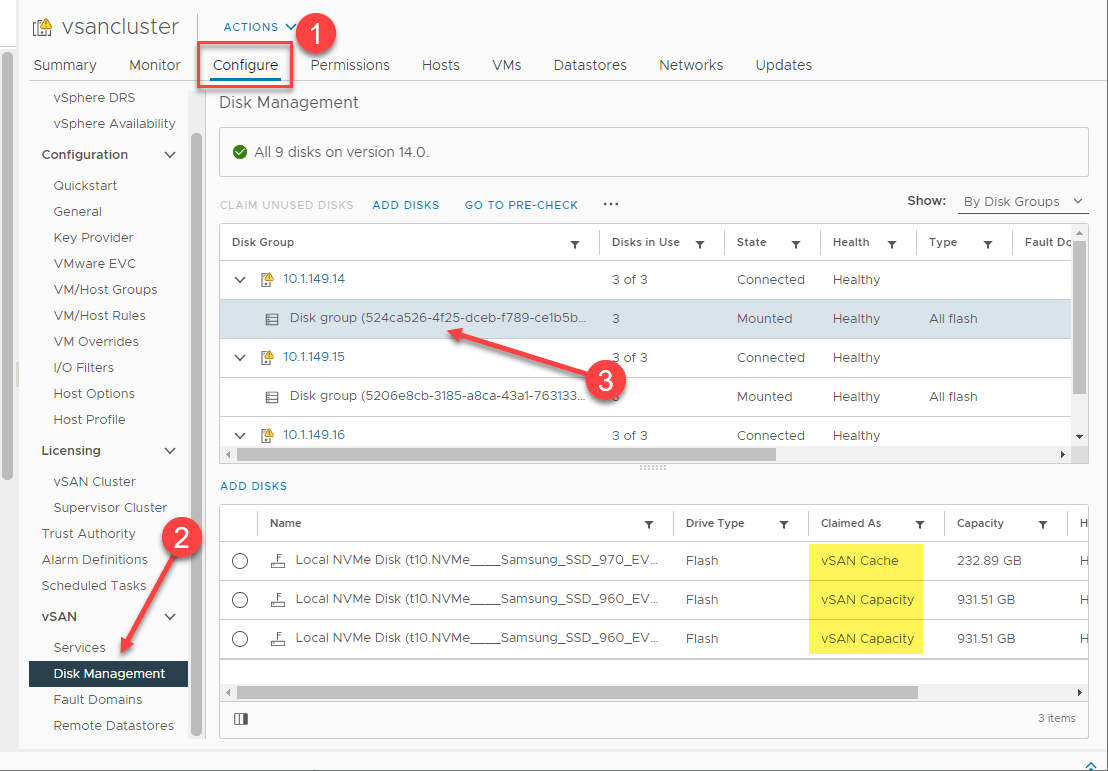
Task: Click the filter icon in Drive Type column
Action: pyautogui.click(x=784, y=525)
